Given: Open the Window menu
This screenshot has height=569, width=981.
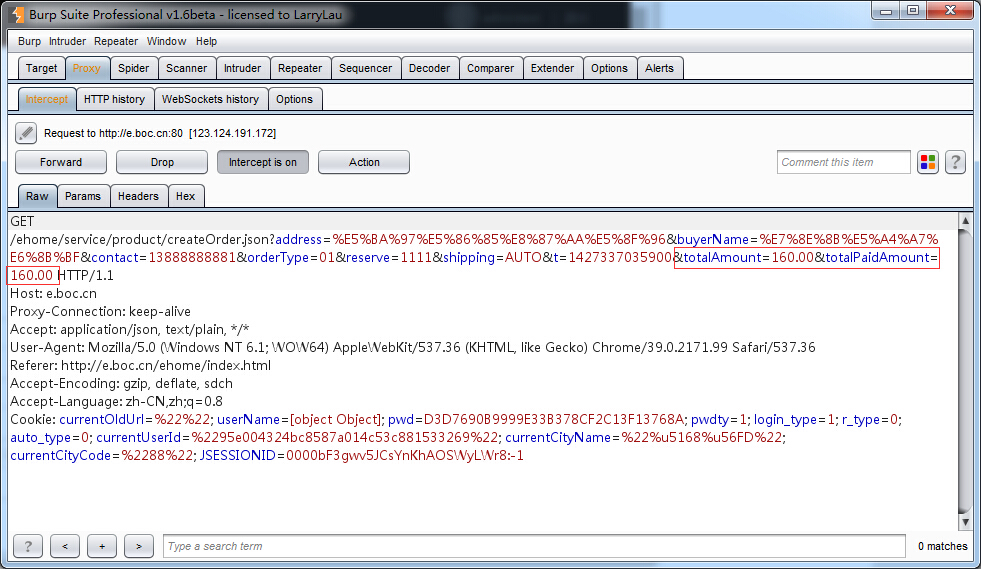Looking at the screenshot, I should click(166, 41).
